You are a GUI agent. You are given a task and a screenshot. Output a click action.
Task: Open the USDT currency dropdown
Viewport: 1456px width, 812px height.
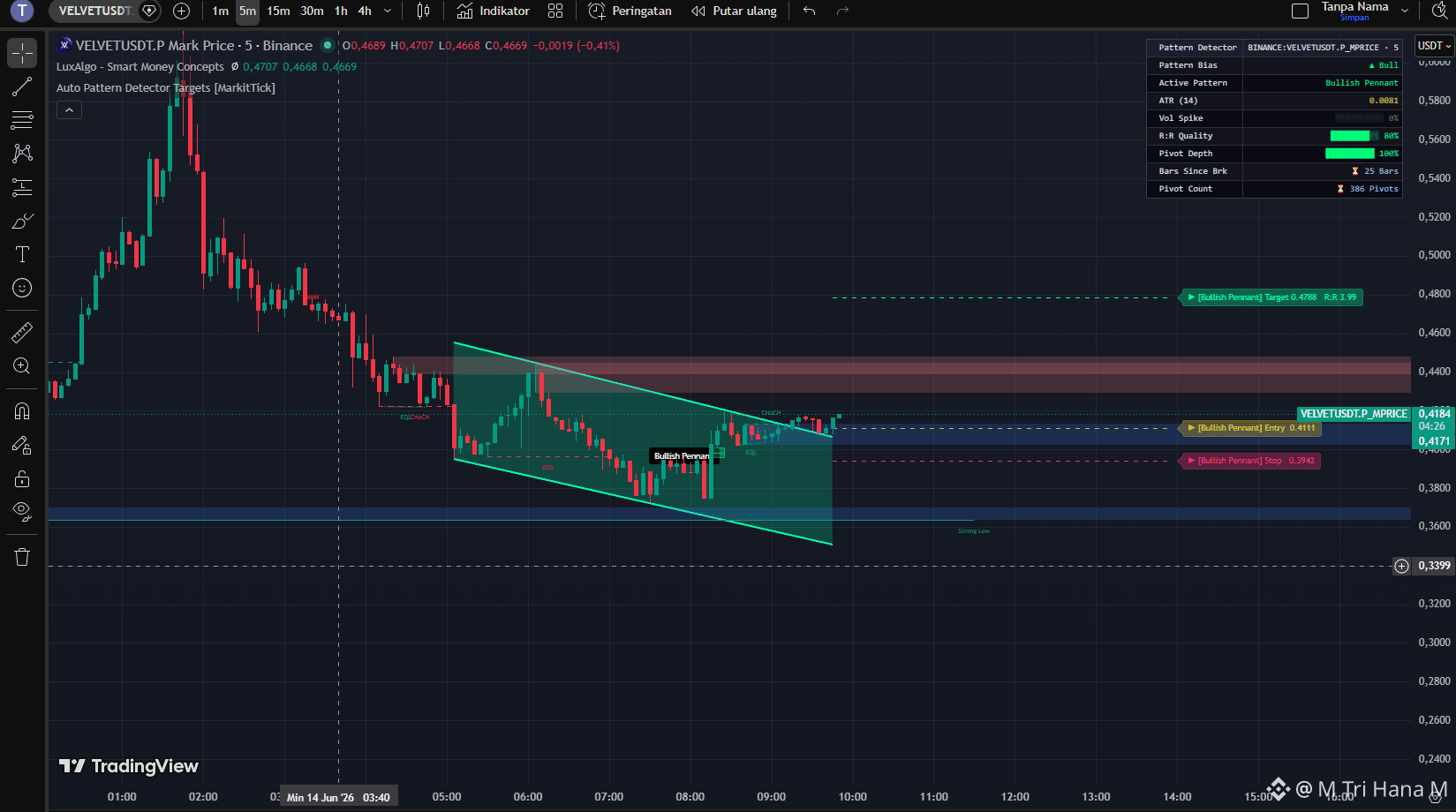1434,46
